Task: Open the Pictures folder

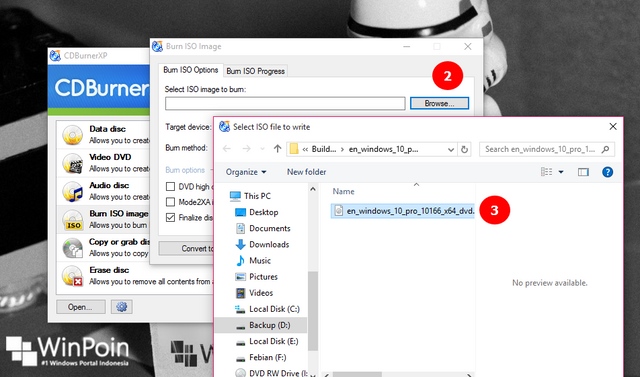Action: 256,277
